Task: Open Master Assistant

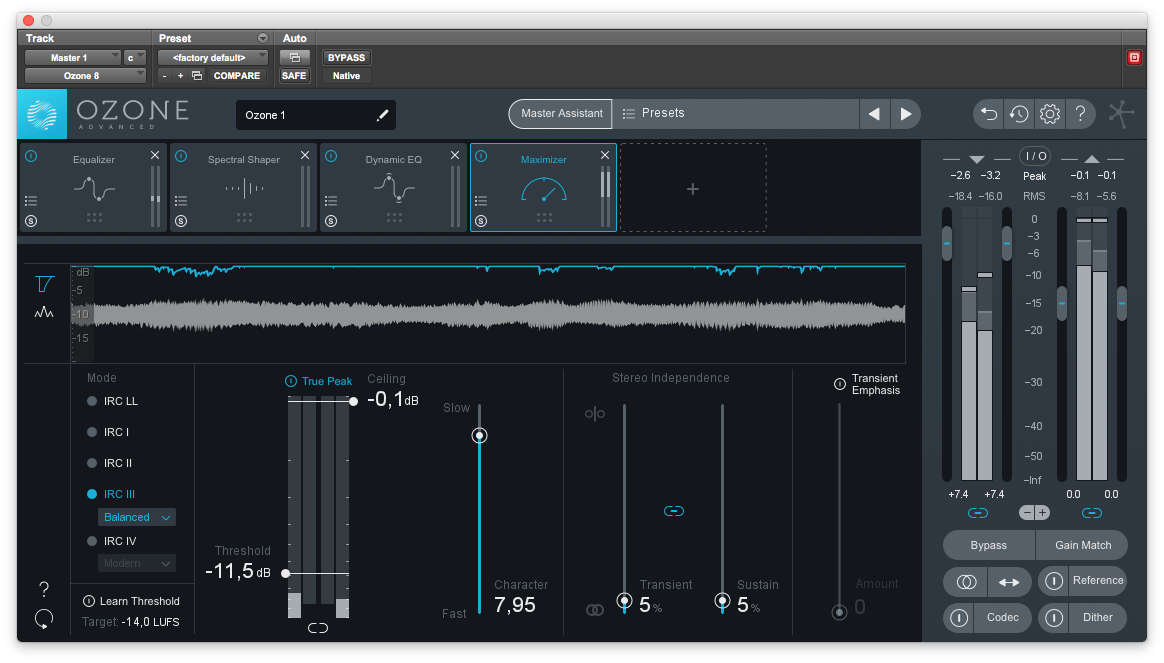Action: (561, 114)
